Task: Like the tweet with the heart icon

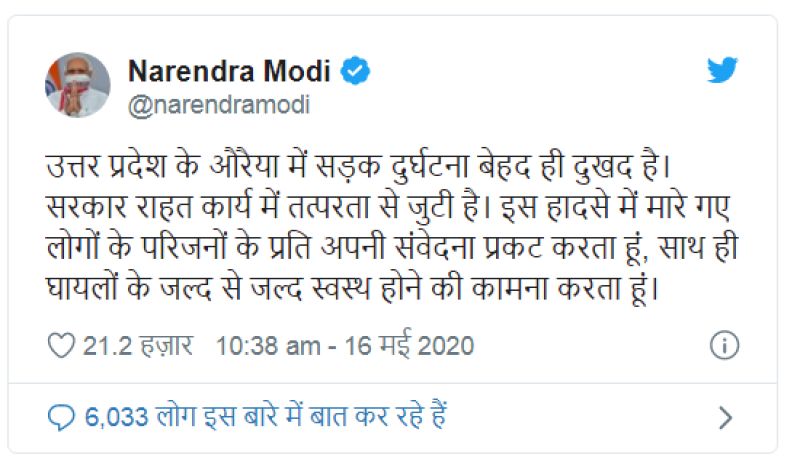Action: tap(62, 347)
